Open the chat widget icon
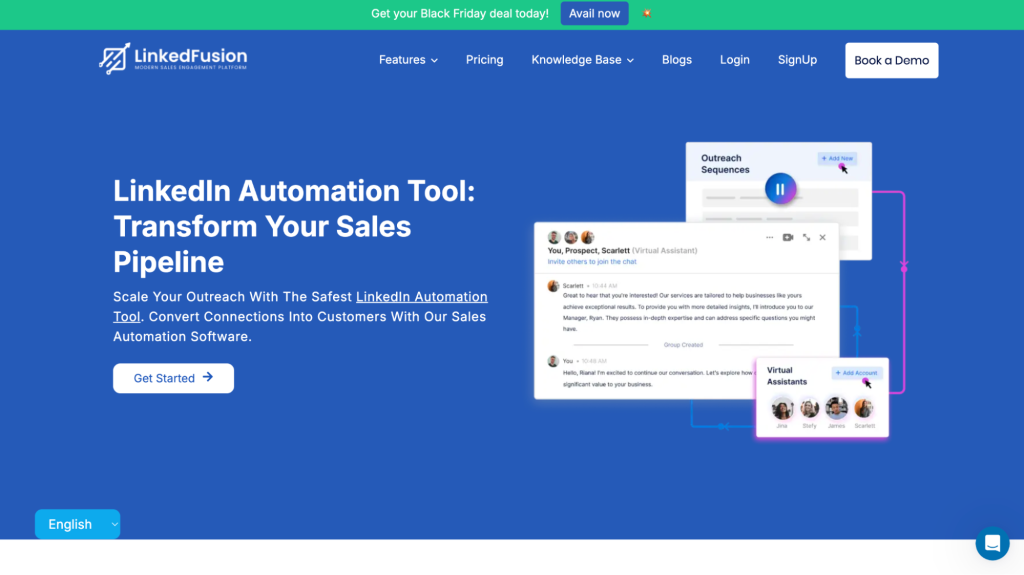This screenshot has width=1024, height=575. [x=992, y=543]
